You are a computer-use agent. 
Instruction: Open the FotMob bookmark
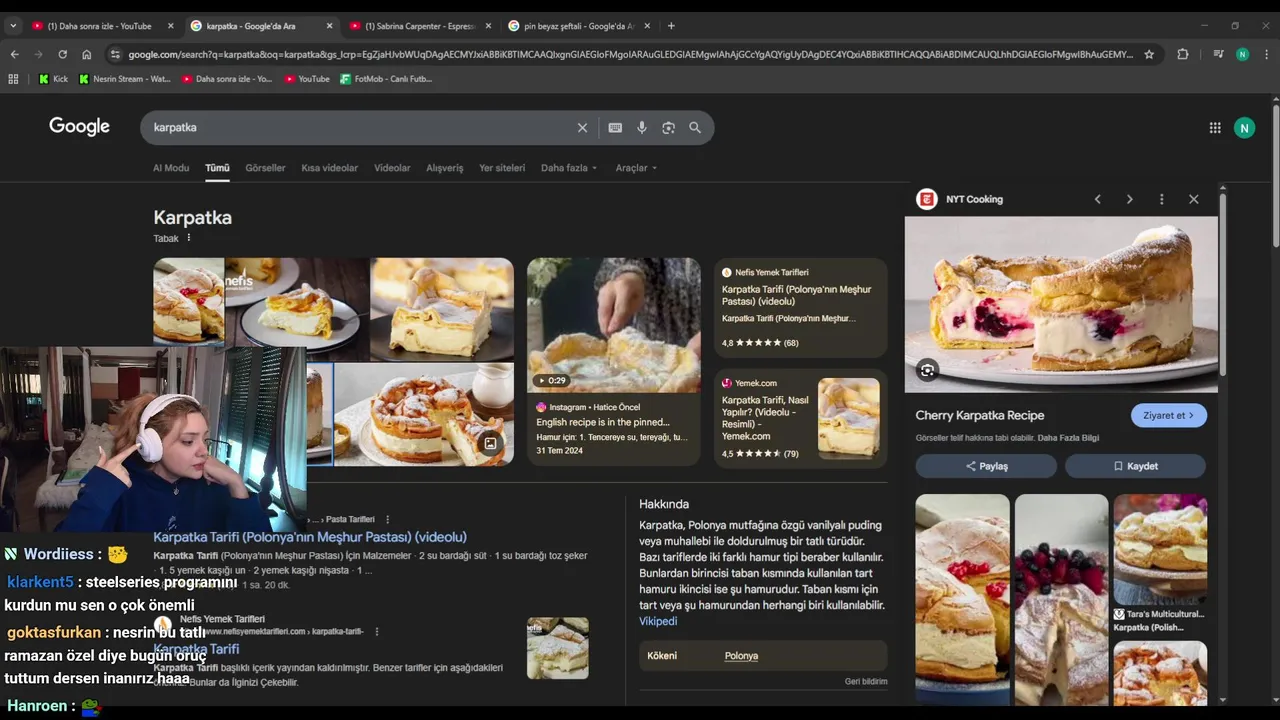coord(386,78)
